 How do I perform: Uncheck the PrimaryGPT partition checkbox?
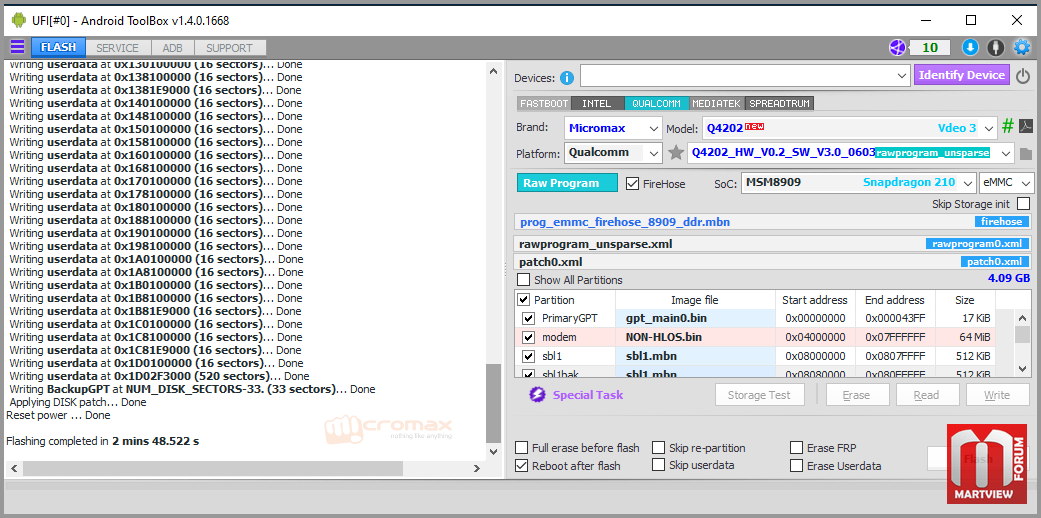pyautogui.click(x=528, y=318)
